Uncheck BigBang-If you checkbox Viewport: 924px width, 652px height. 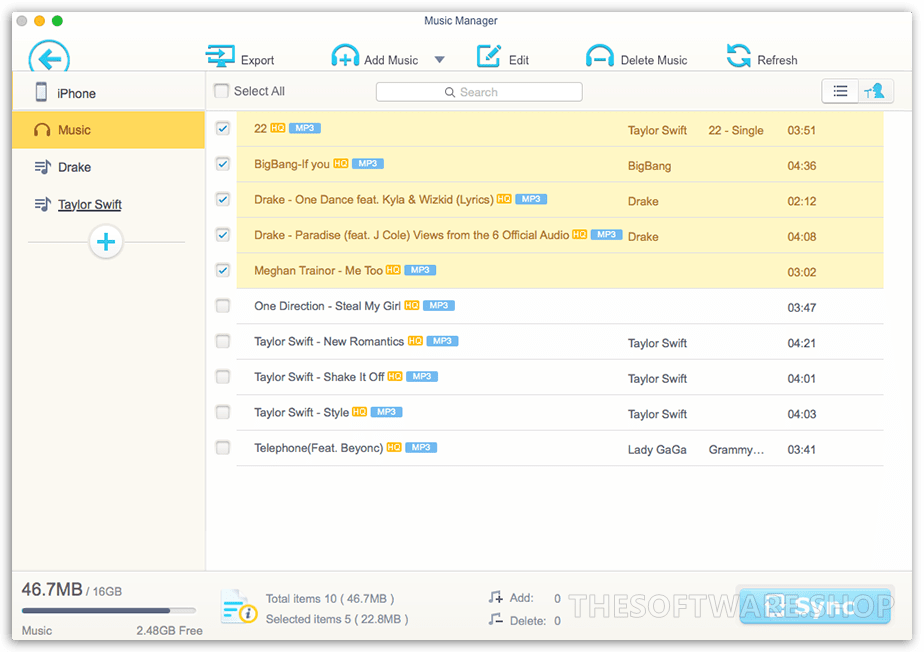point(223,164)
